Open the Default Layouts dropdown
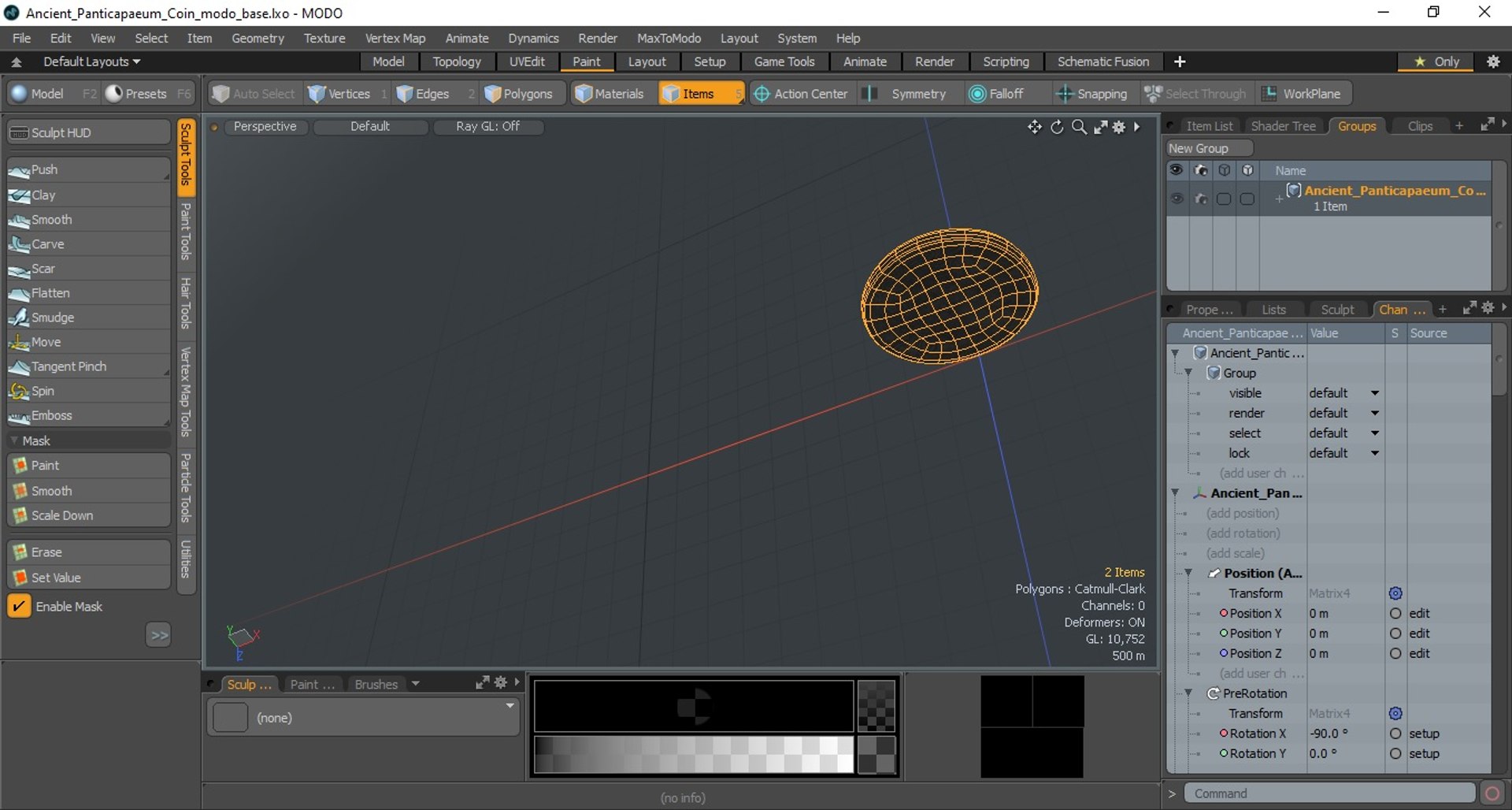 (91, 61)
